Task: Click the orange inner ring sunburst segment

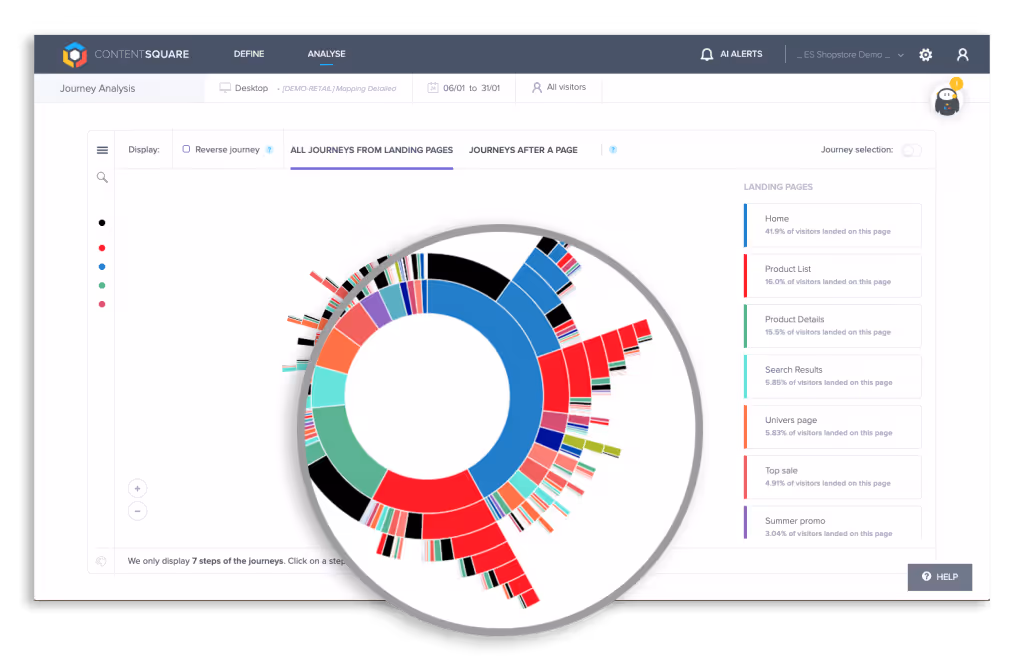Action: (x=340, y=352)
